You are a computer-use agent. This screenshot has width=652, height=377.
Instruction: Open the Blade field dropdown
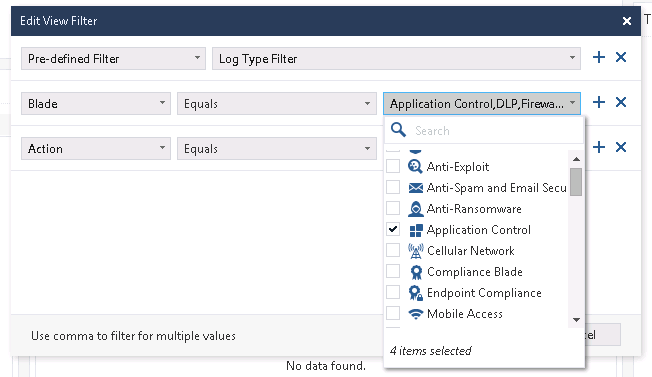click(x=96, y=103)
